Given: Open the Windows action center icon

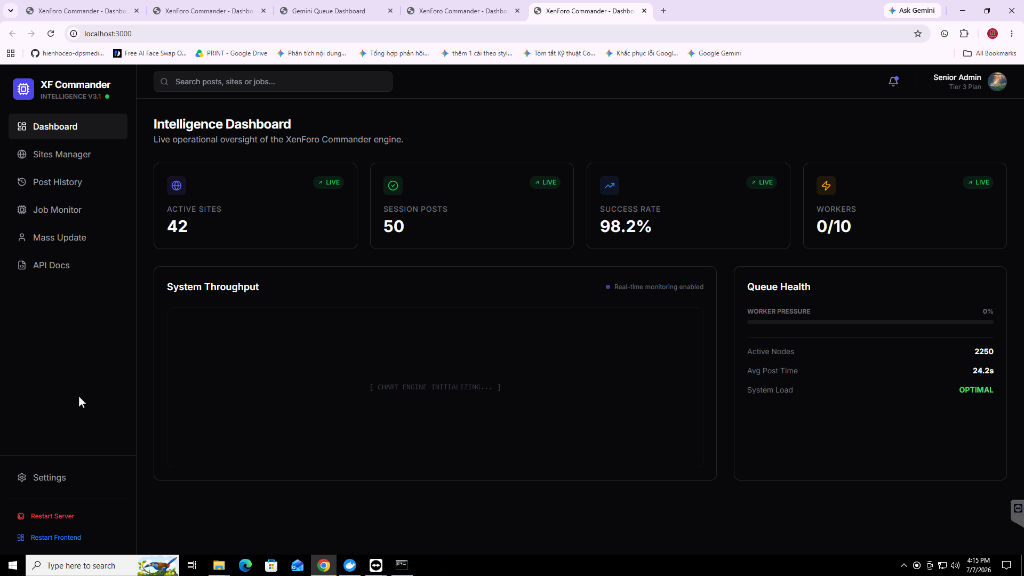Looking at the screenshot, I should (1006, 566).
